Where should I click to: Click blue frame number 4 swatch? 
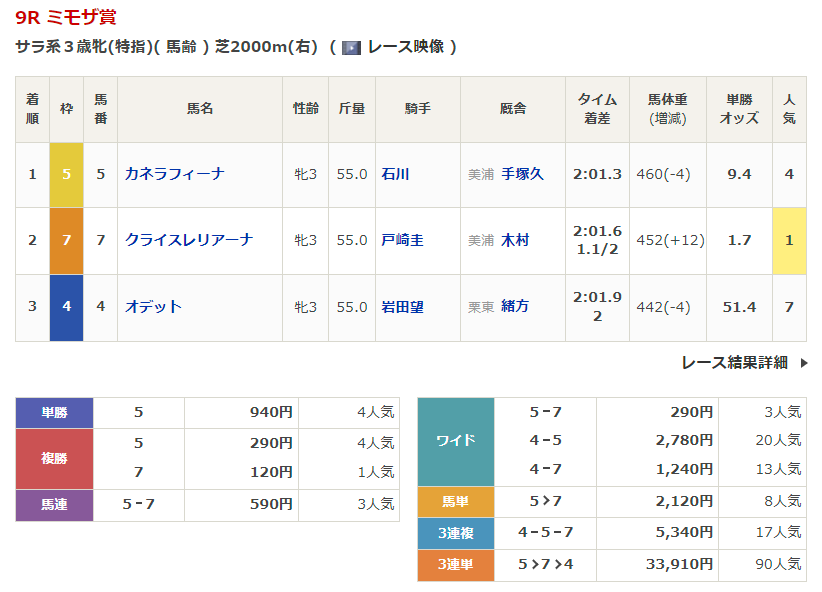tap(66, 307)
